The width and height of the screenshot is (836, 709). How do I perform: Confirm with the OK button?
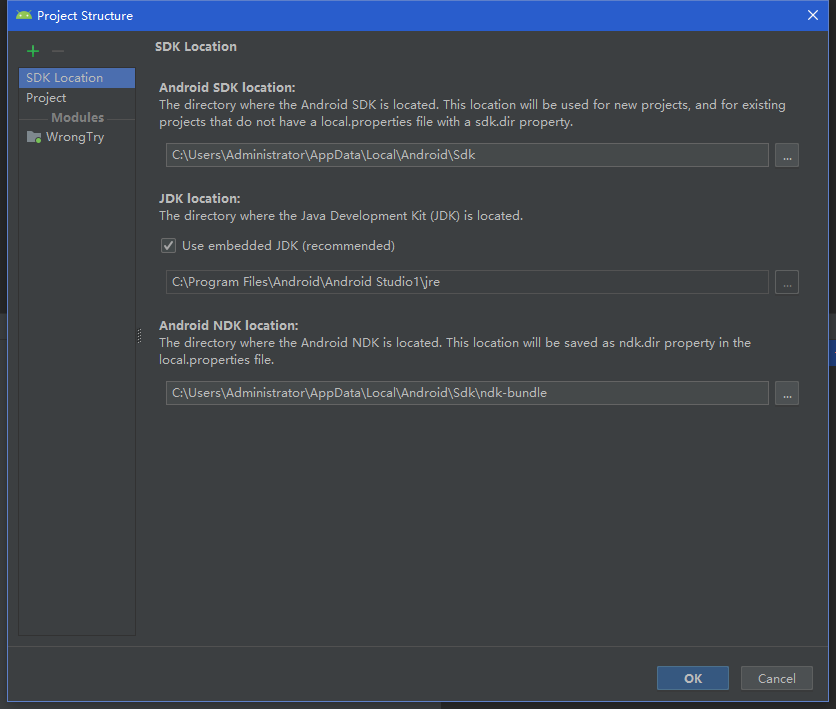[693, 678]
